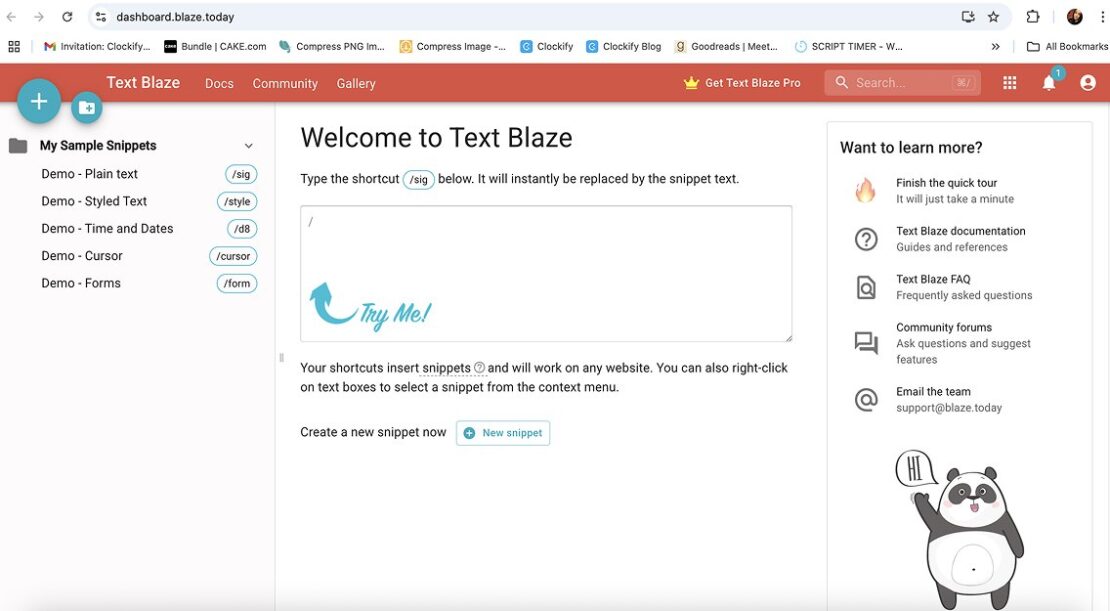
Task: Open the Bundle | CAKE.com bookmark
Action: tap(215, 46)
